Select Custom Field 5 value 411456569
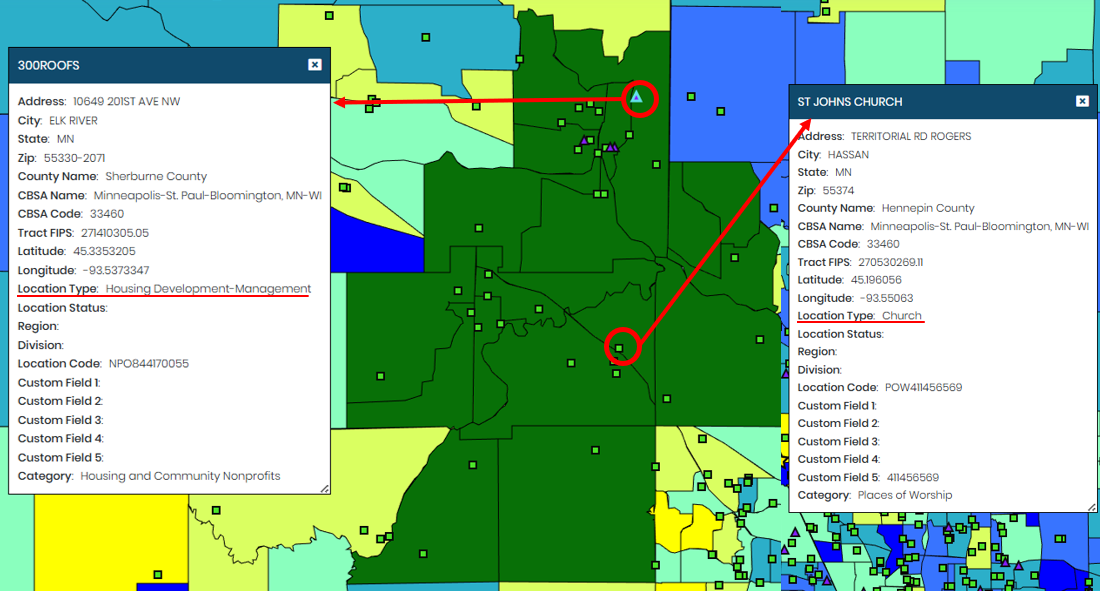This screenshot has width=1100, height=591. [x=912, y=477]
